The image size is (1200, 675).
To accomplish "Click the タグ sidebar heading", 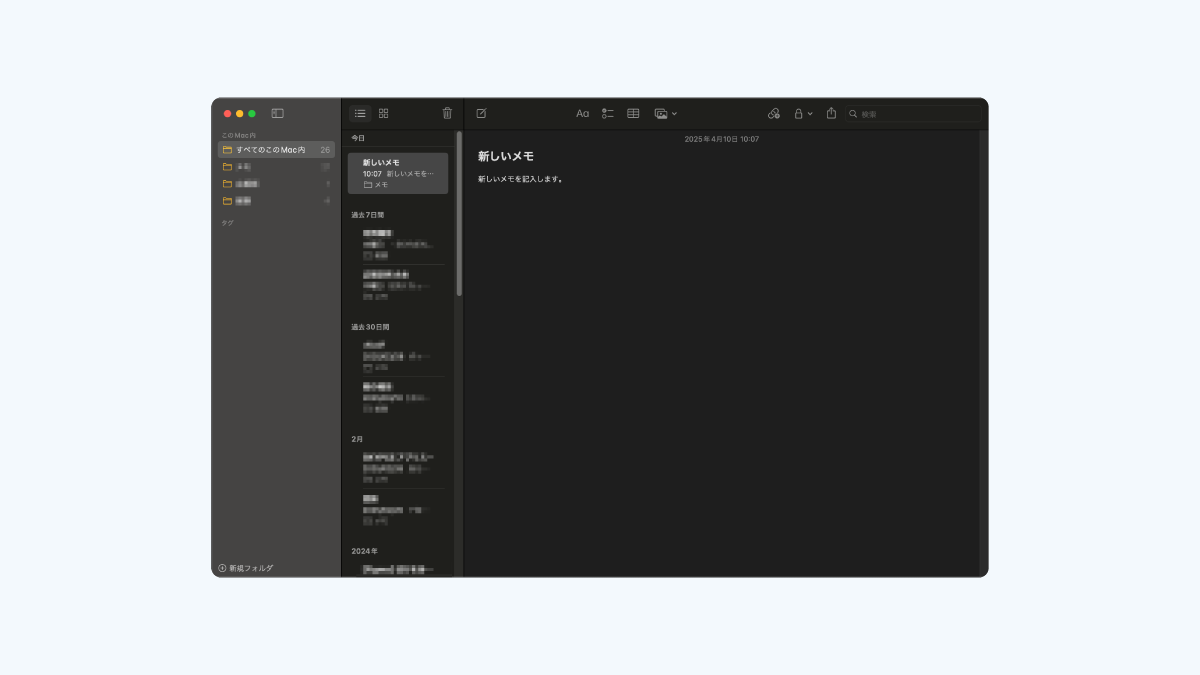I will [227, 223].
